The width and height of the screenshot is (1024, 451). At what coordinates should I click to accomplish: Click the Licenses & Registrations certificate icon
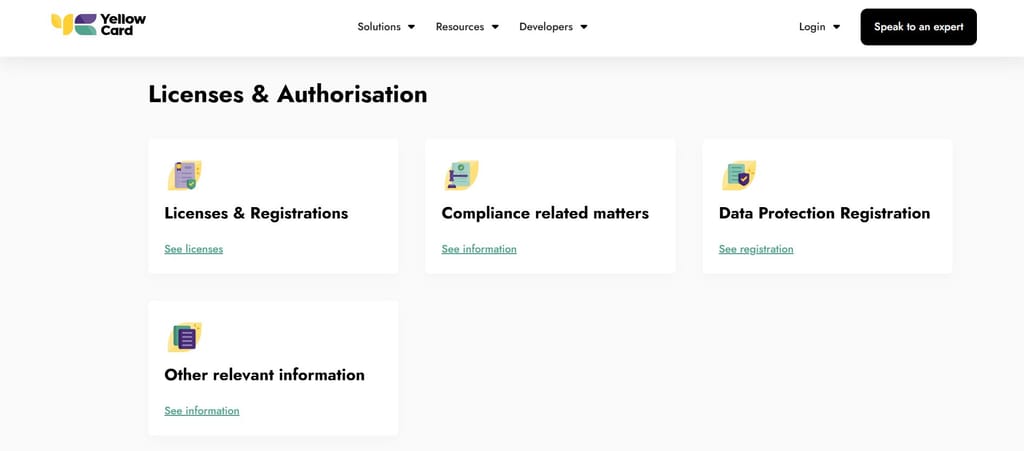click(185, 175)
